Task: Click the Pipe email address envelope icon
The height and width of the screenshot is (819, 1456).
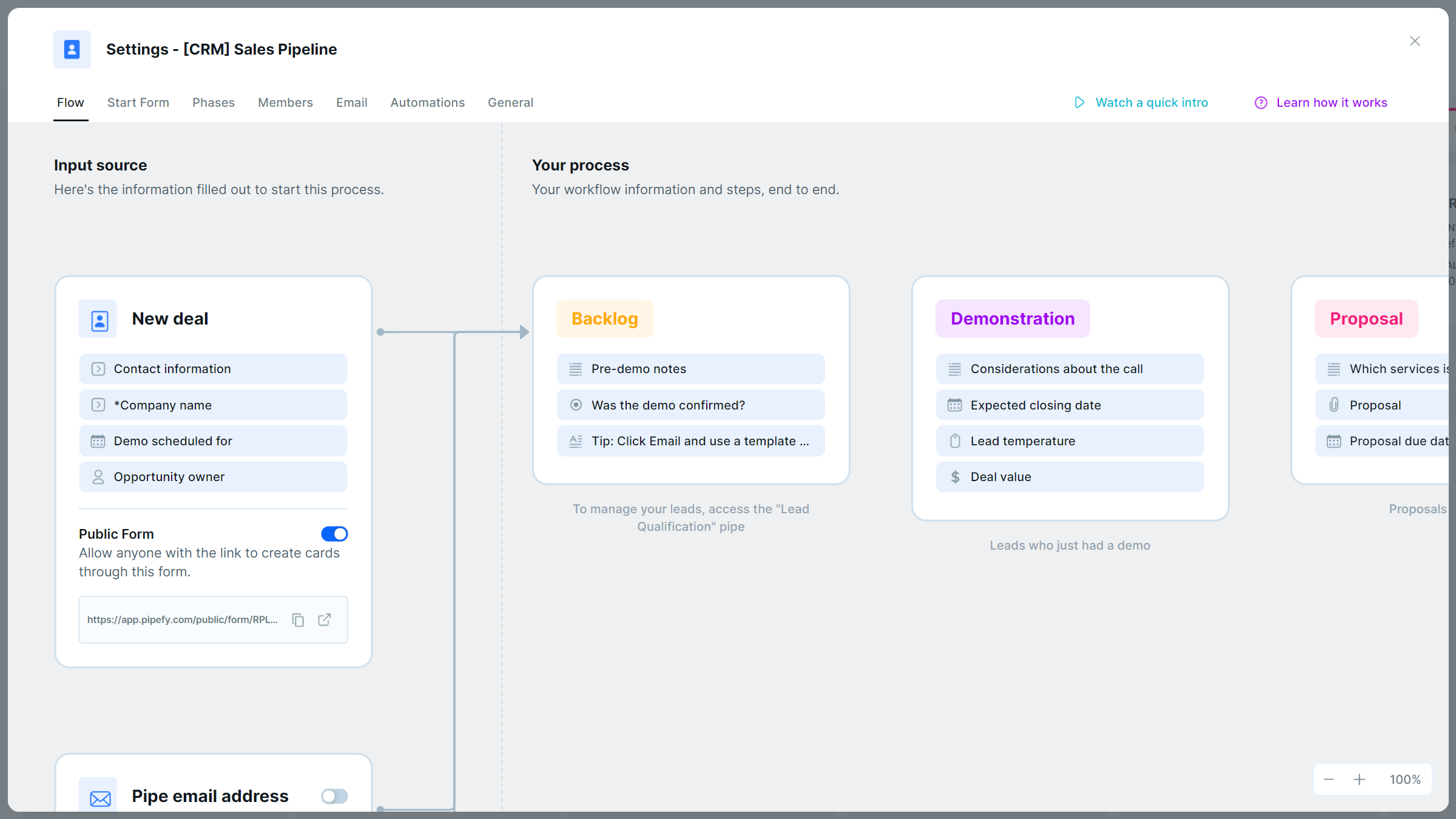Action: pos(100,798)
